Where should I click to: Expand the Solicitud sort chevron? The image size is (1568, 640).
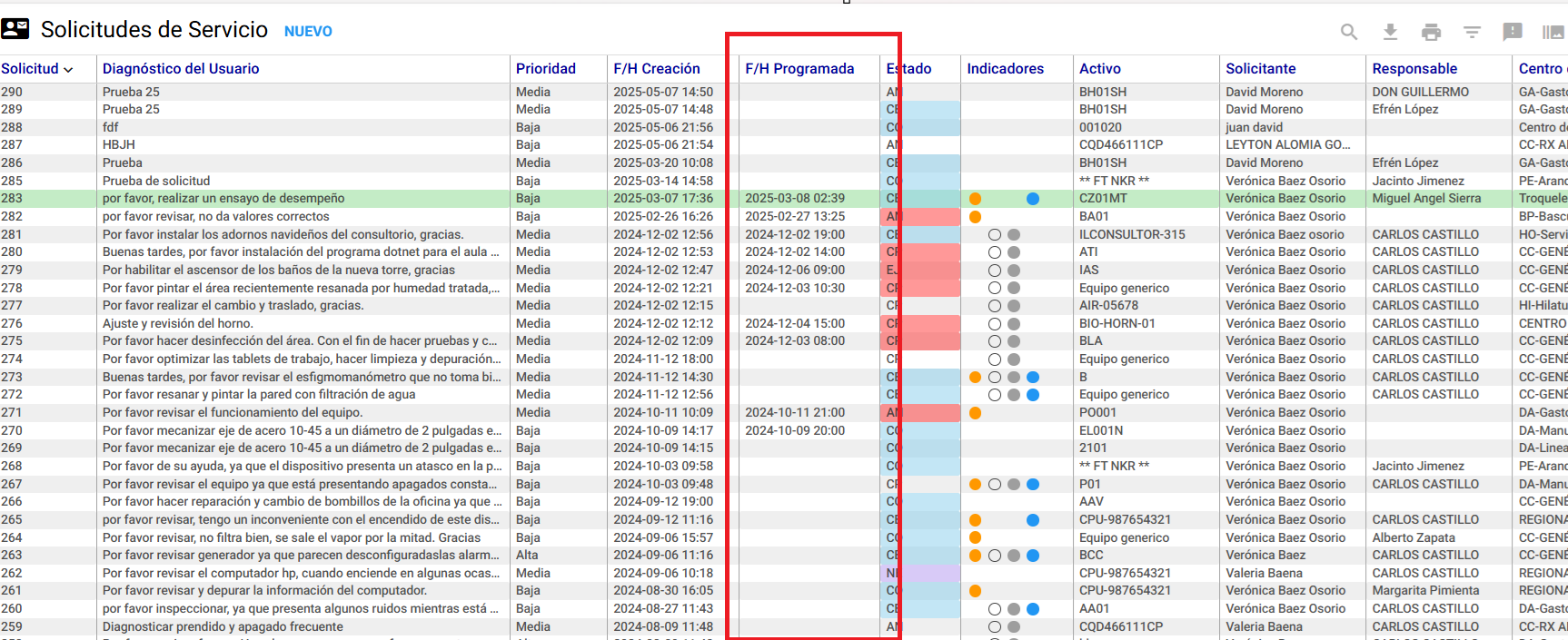point(68,70)
